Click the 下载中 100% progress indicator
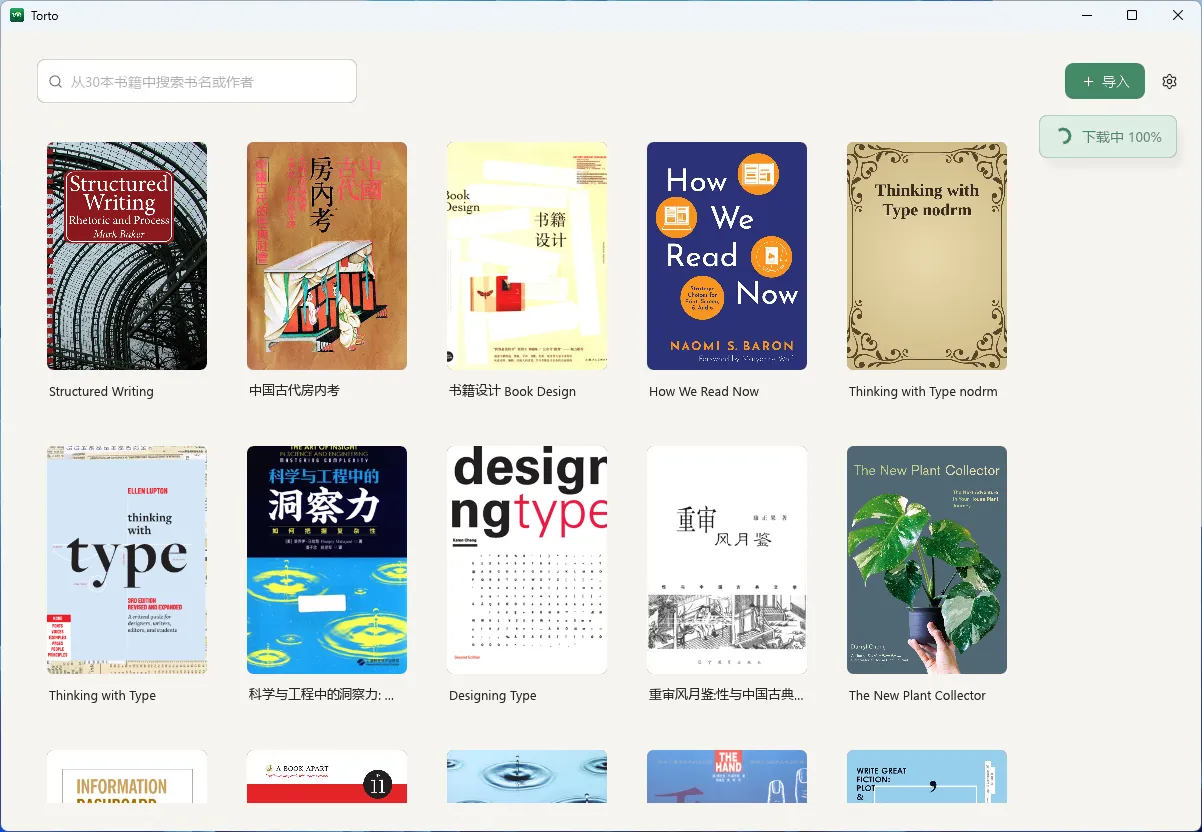The image size is (1202, 832). [x=1108, y=136]
